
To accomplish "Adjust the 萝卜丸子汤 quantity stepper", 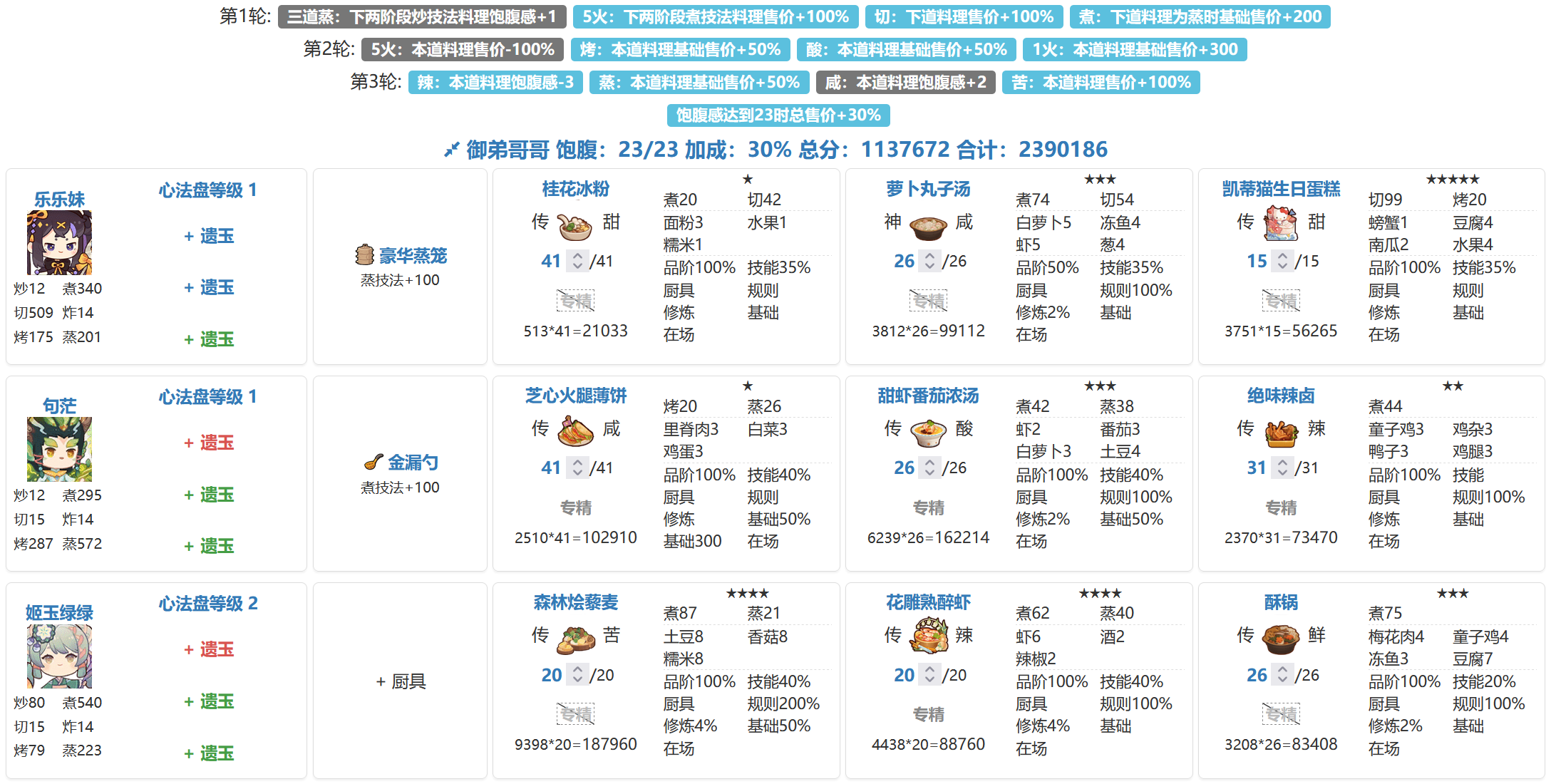I will coord(929,261).
